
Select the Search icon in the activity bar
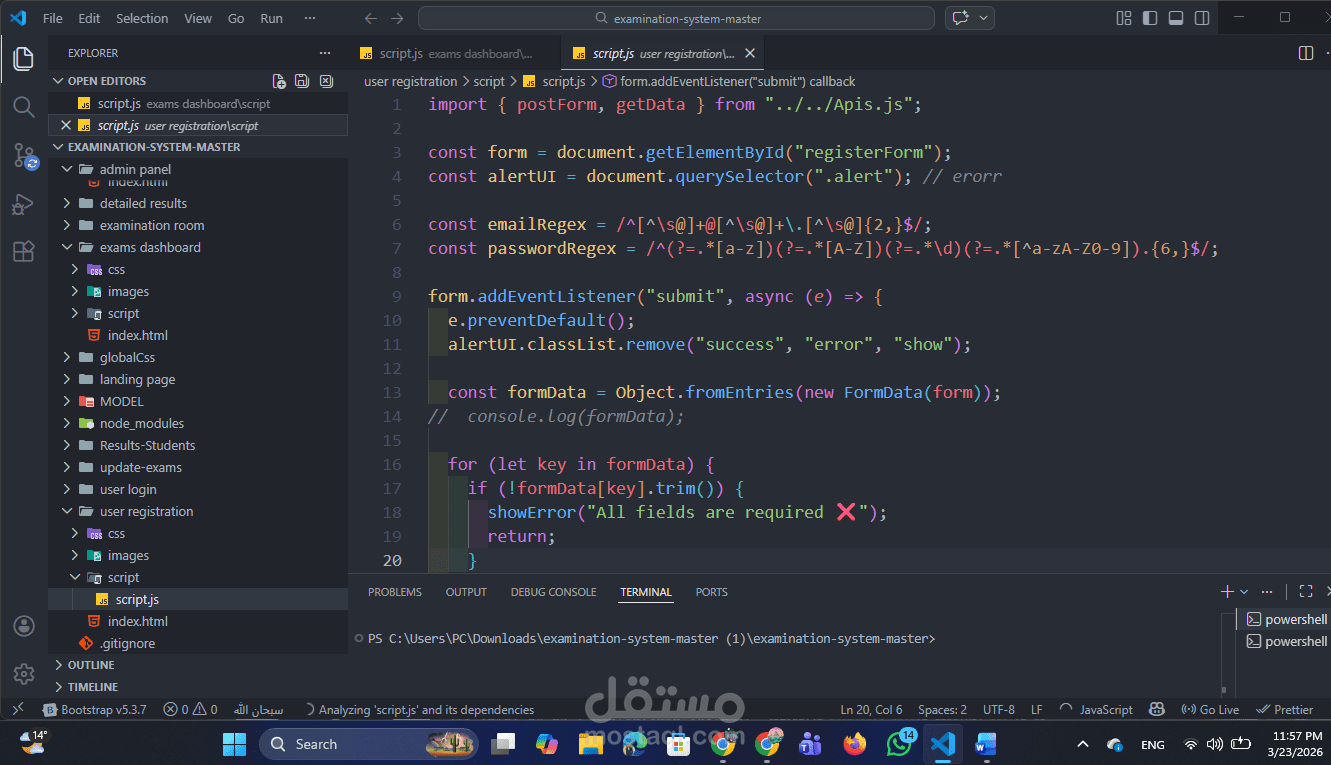tap(23, 106)
